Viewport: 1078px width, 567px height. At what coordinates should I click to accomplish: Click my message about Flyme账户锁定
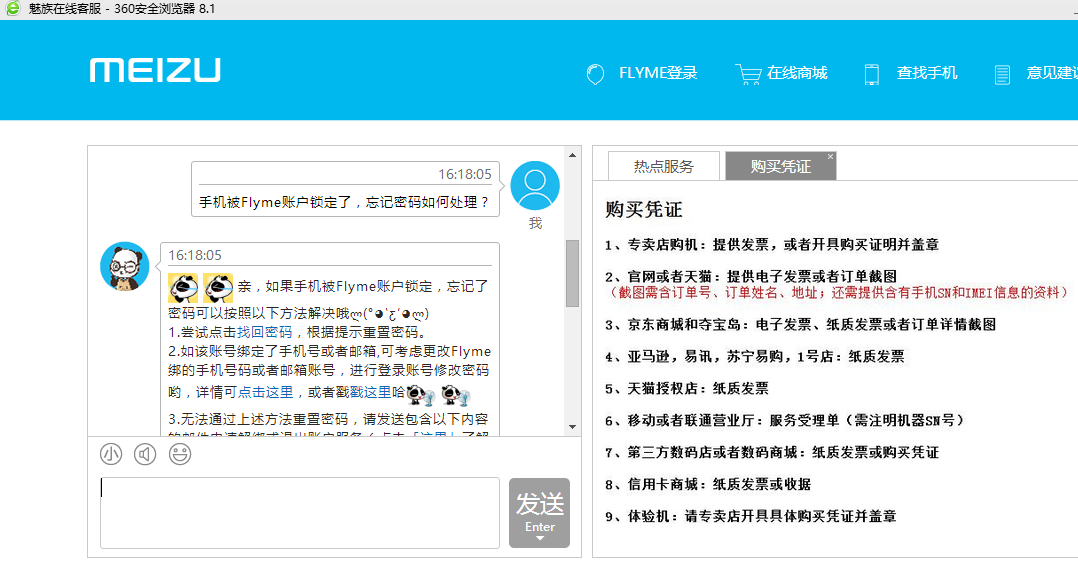pyautogui.click(x=344, y=202)
